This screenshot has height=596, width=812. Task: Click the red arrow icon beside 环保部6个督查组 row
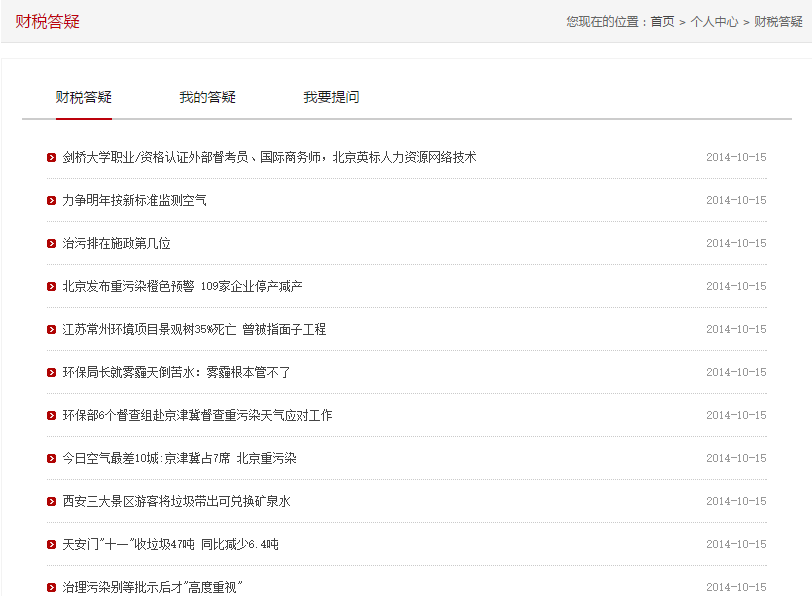tap(51, 415)
